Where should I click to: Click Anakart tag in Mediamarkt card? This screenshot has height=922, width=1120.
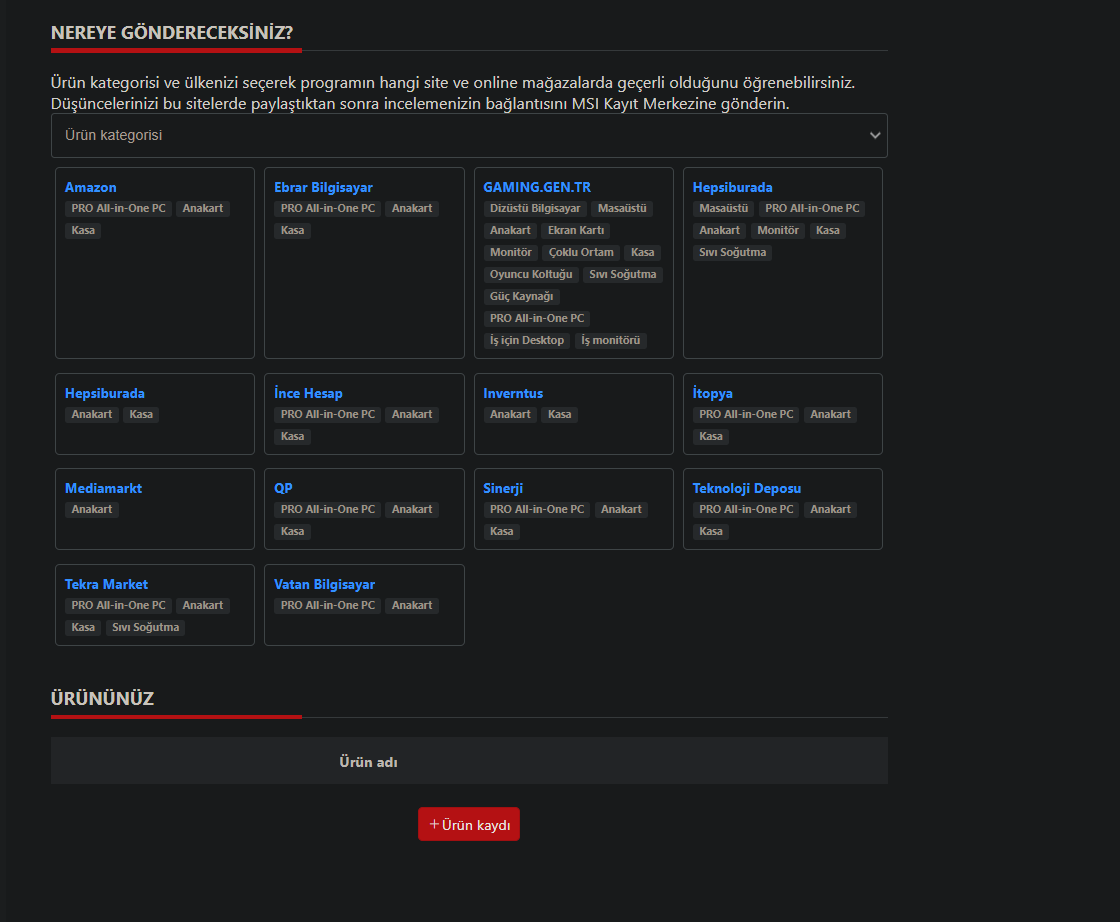coord(92,510)
